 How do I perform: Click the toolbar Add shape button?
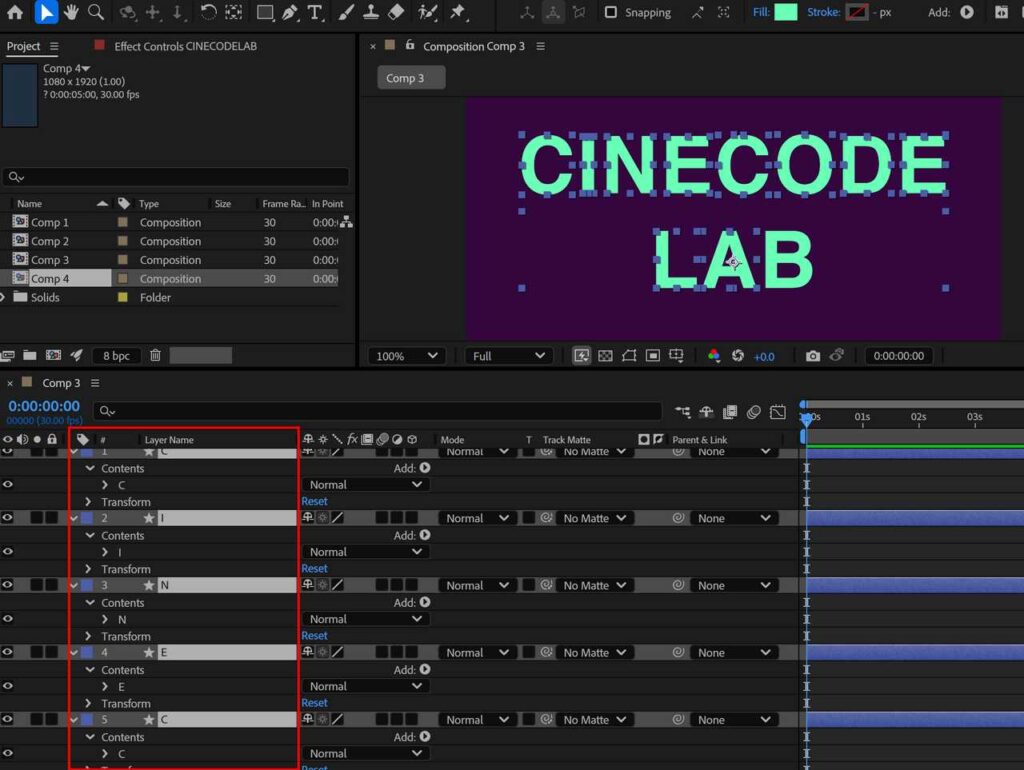pos(967,12)
